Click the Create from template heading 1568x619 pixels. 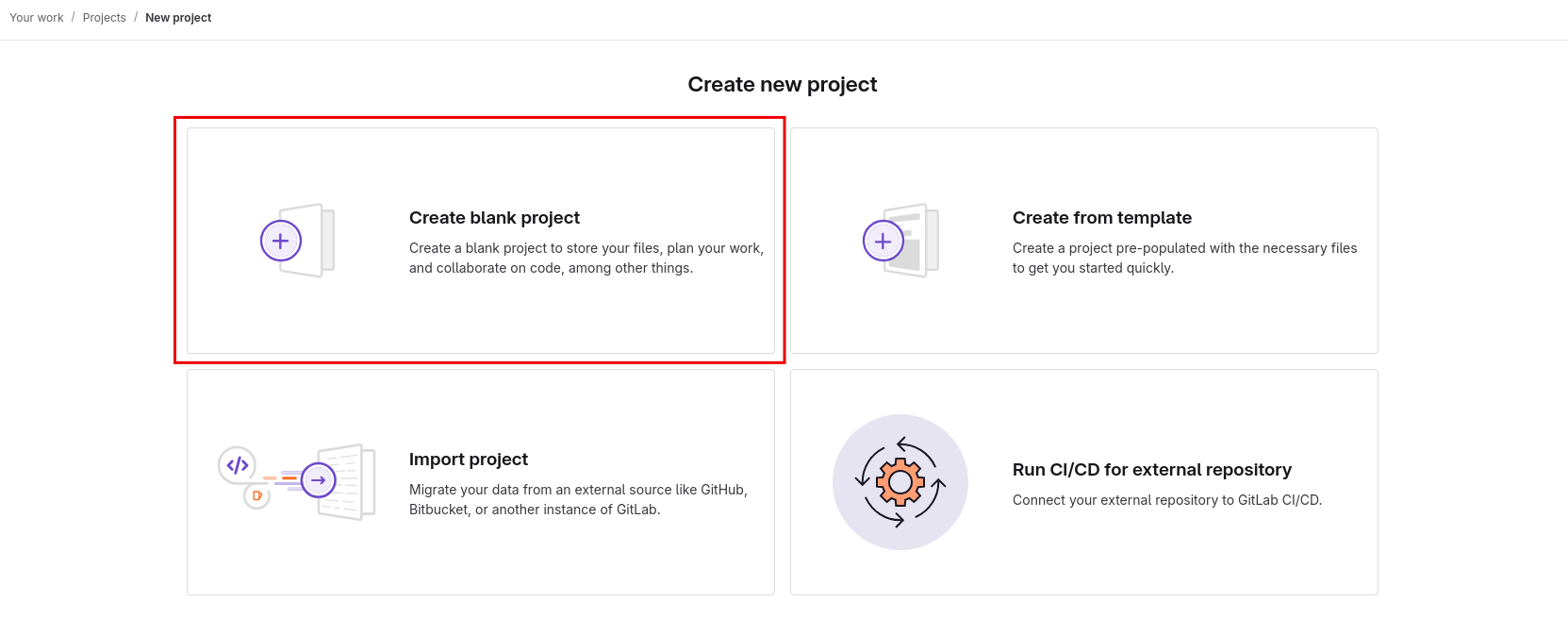click(x=1101, y=217)
